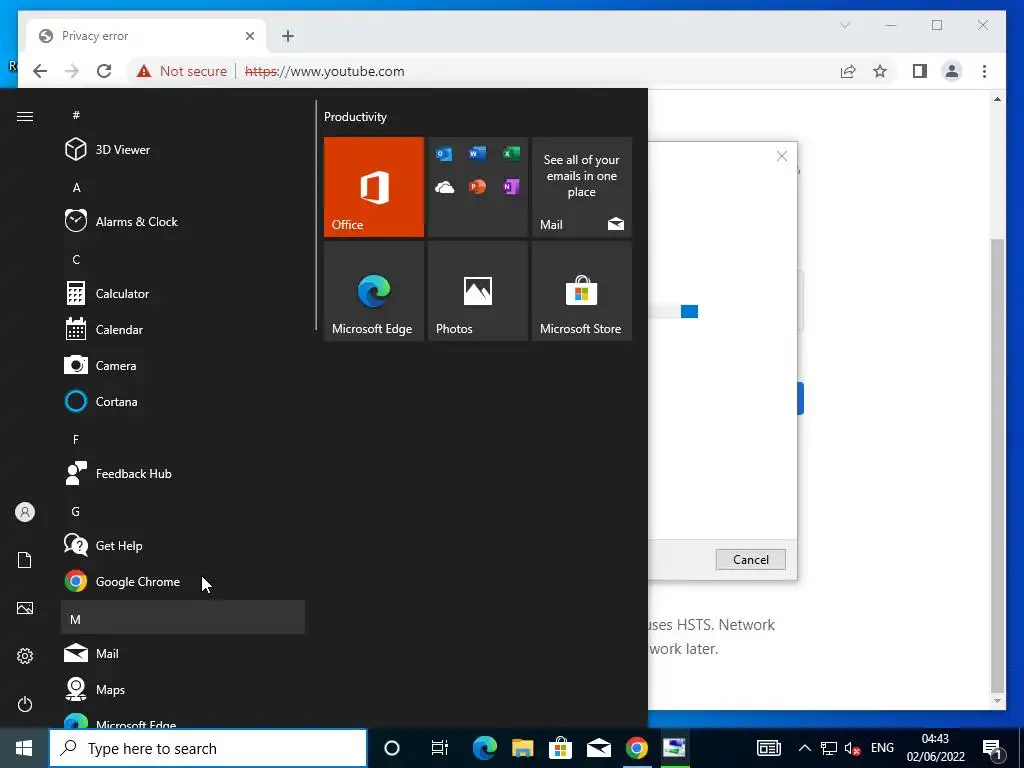Close the Privacy error tab
Screen dimensions: 1024x768
249,36
